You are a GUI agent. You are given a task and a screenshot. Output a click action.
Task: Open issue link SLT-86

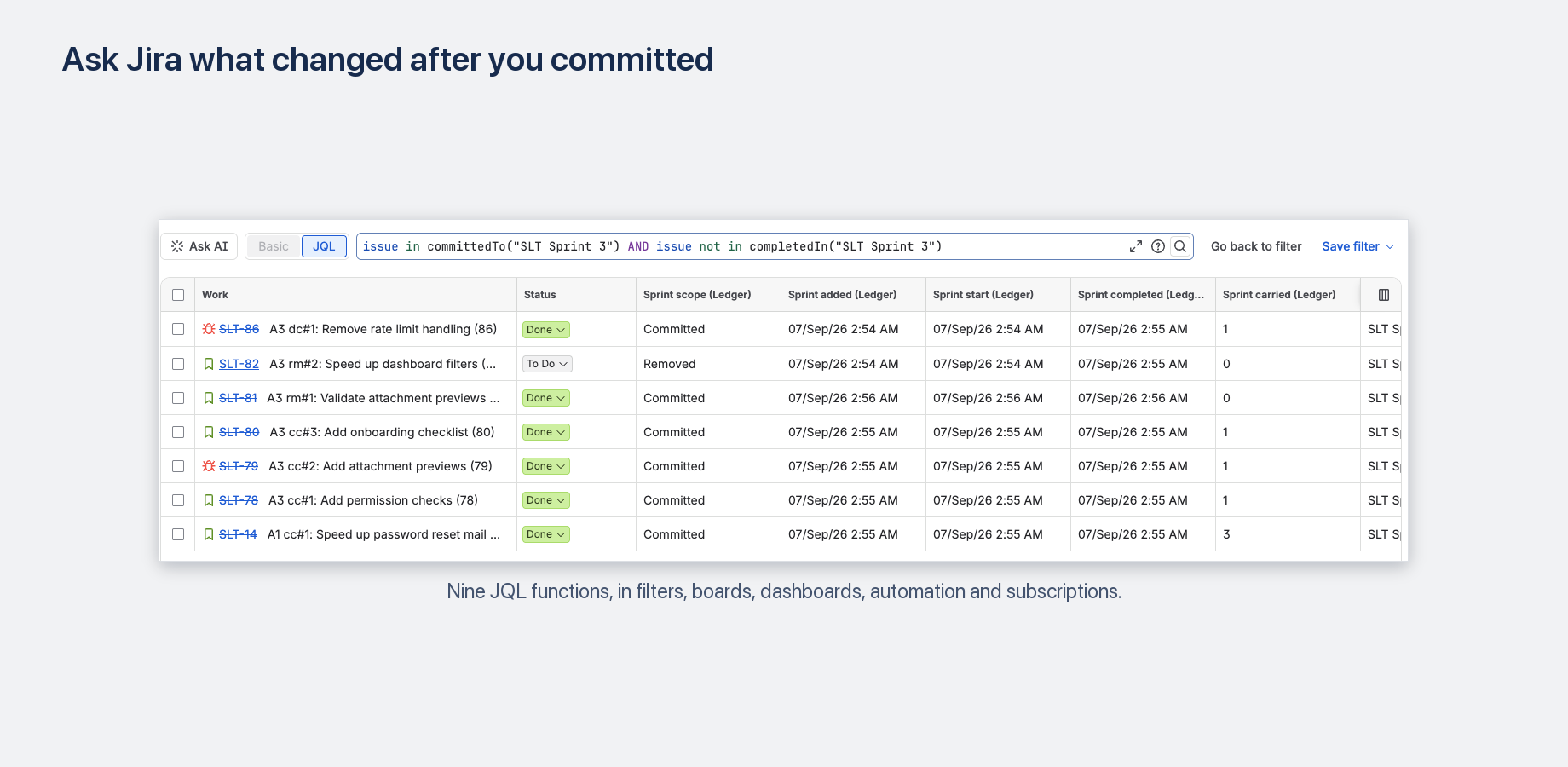pos(239,329)
